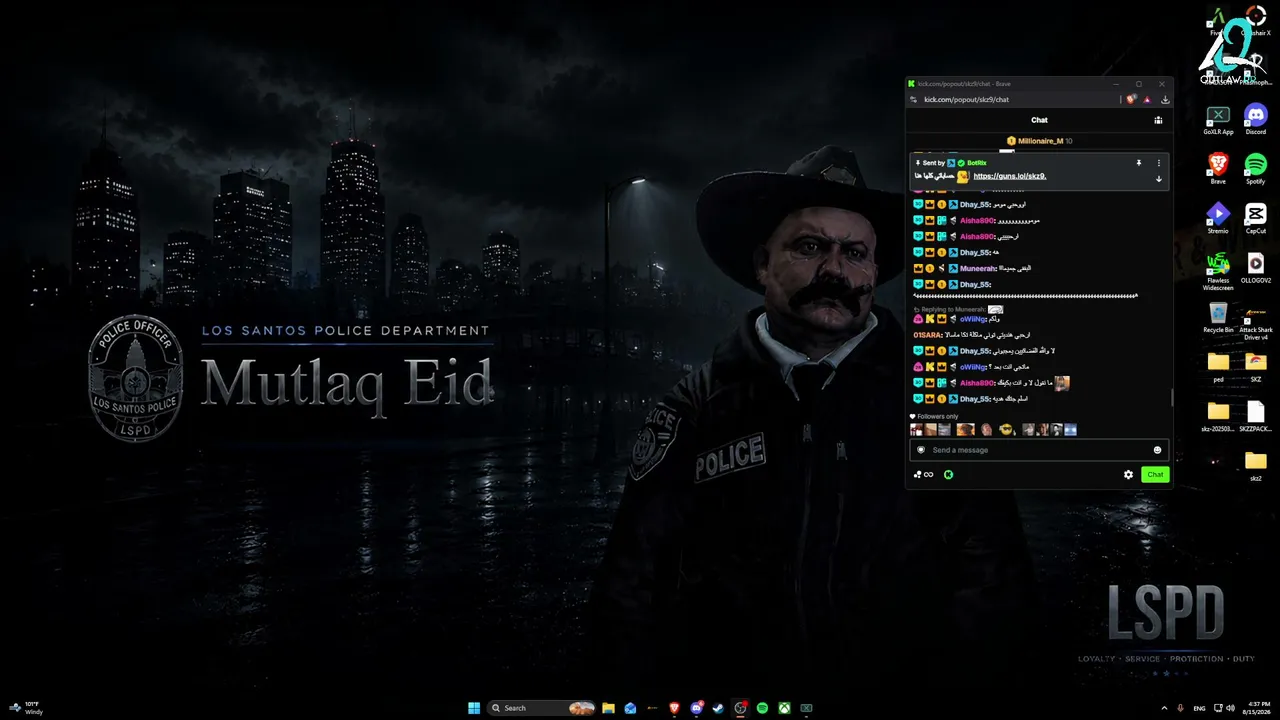Open Brave browser from taskbar
This screenshot has width=1280, height=720.
pos(674,708)
